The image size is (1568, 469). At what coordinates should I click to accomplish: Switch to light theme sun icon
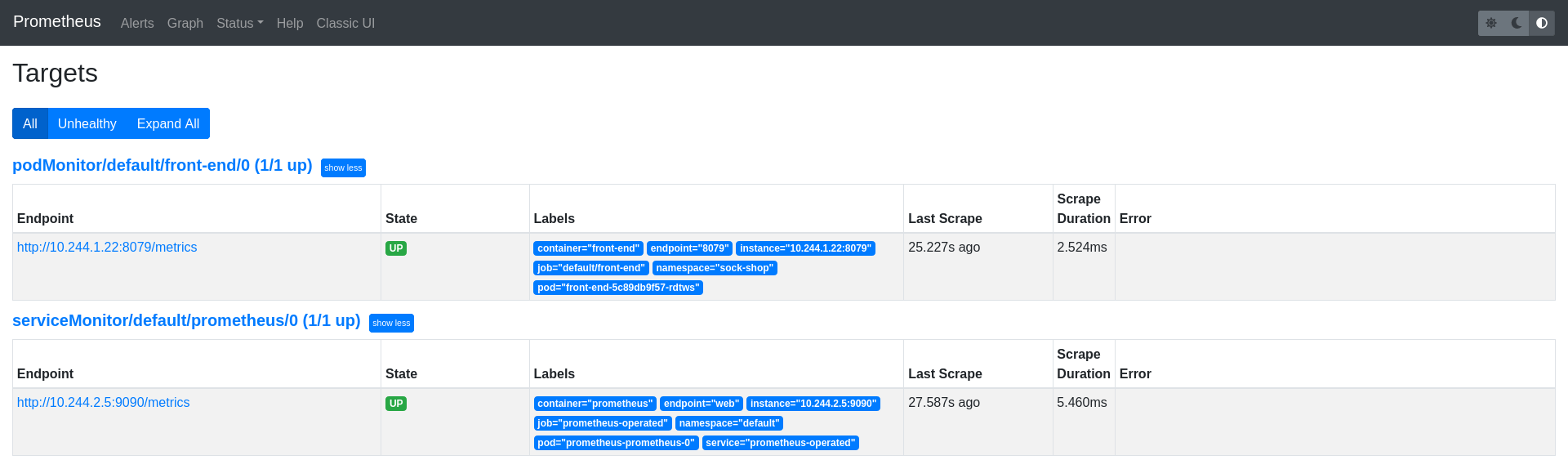pyautogui.click(x=1491, y=23)
